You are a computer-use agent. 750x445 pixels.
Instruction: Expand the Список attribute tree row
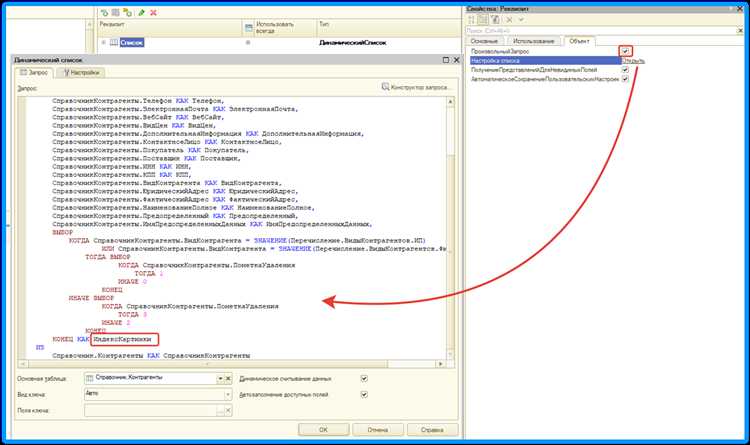point(103,42)
